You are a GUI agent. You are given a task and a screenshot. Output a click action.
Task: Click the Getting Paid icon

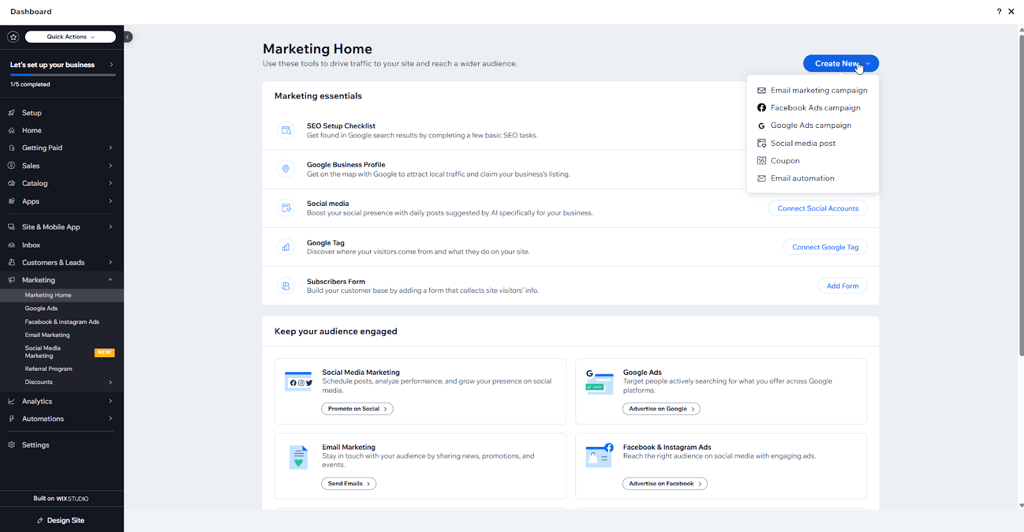[x=11, y=148]
